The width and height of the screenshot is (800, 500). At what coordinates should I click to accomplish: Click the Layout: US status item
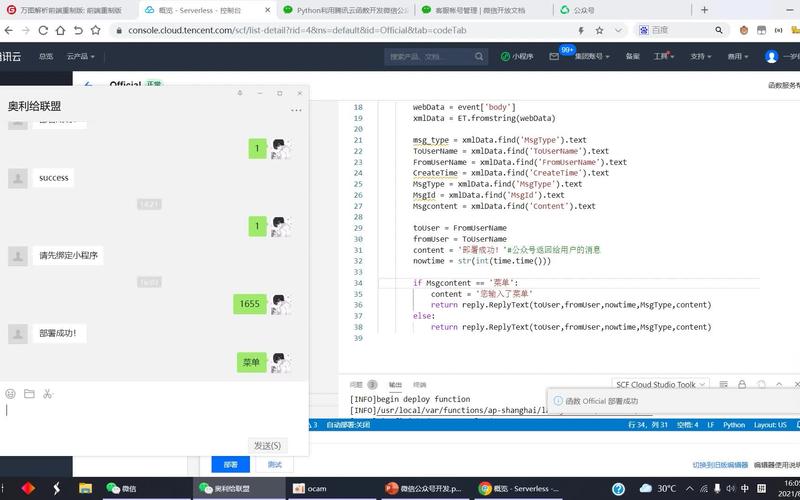click(770, 425)
